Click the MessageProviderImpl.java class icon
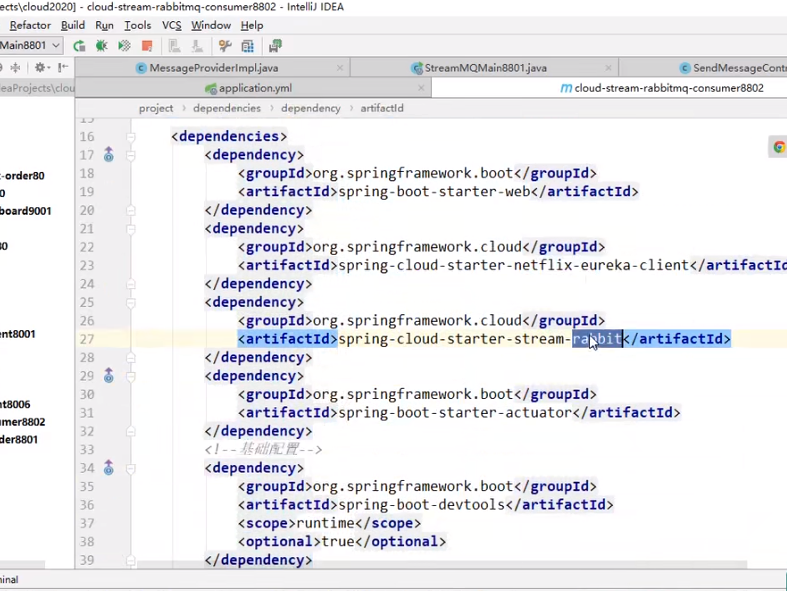787x591 pixels. point(142,68)
